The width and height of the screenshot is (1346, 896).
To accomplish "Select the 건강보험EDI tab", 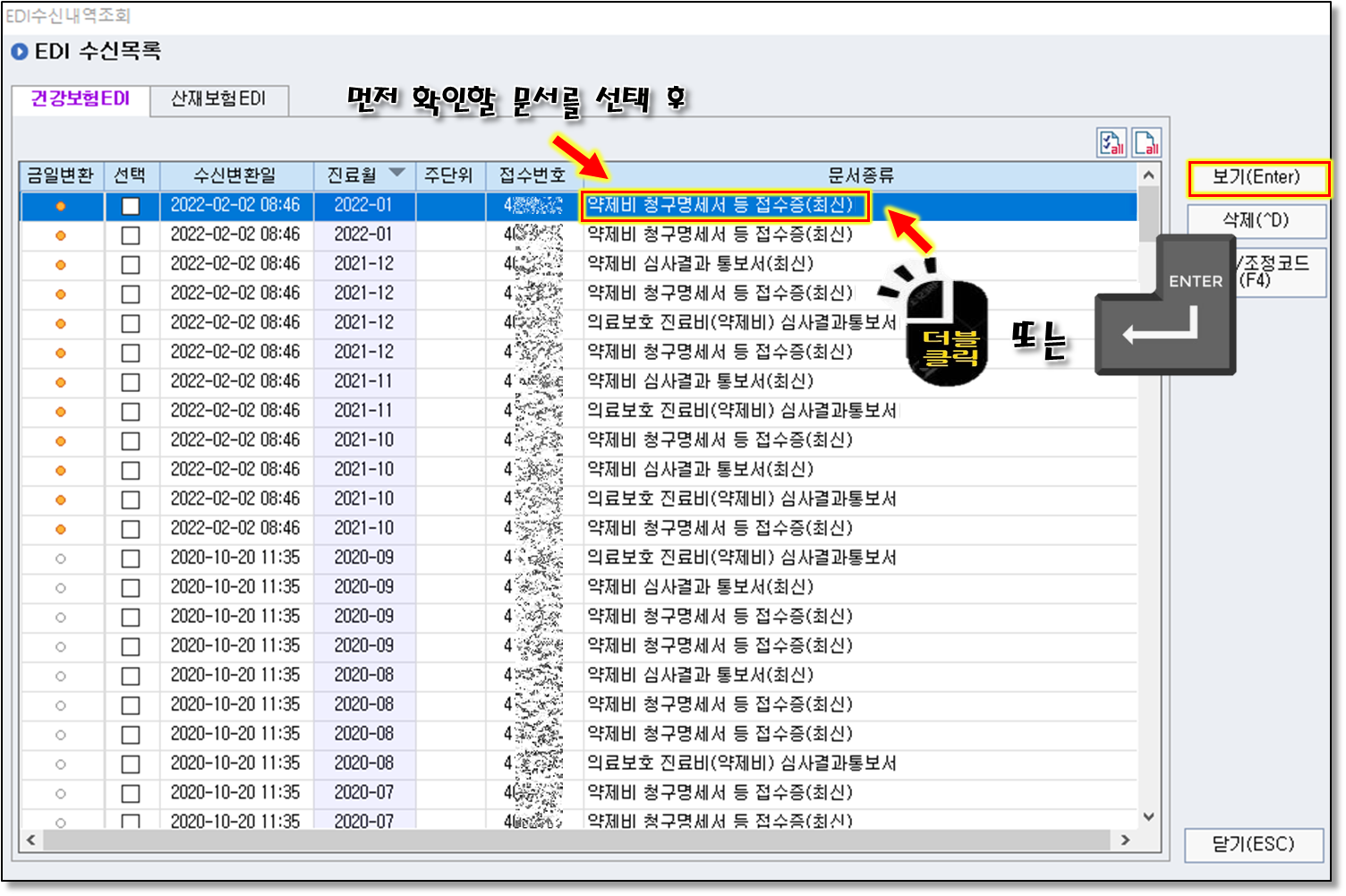I will click(x=81, y=99).
